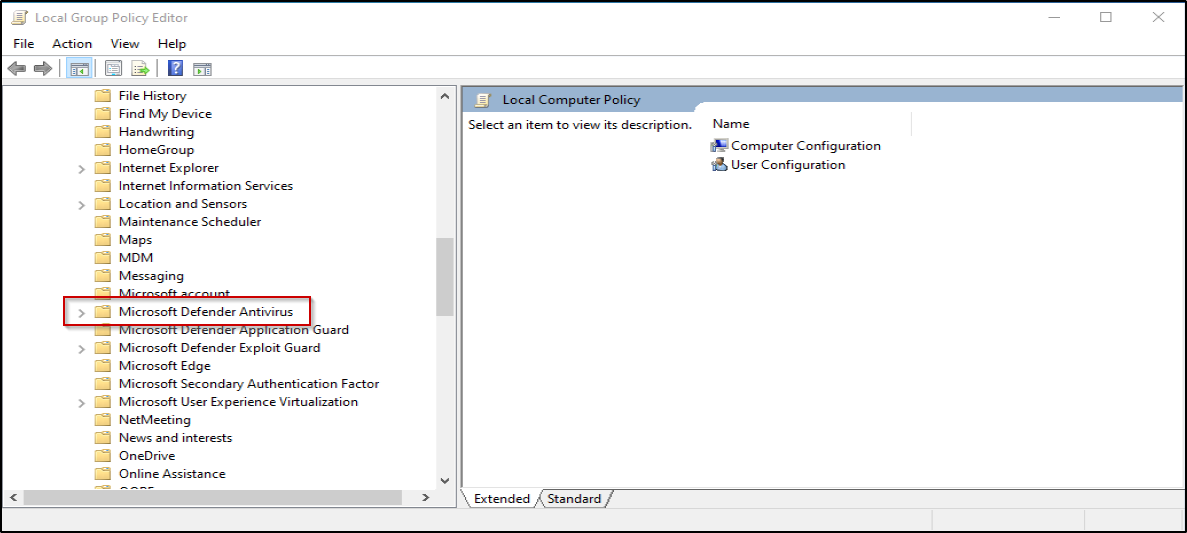Switch to the Standard tab
The width and height of the screenshot is (1187, 533).
click(575, 498)
